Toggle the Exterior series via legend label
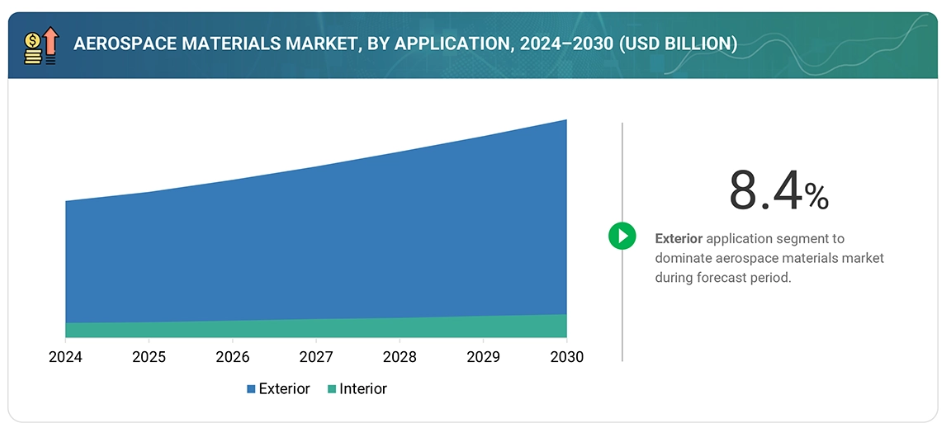The width and height of the screenshot is (948, 426). tap(284, 389)
